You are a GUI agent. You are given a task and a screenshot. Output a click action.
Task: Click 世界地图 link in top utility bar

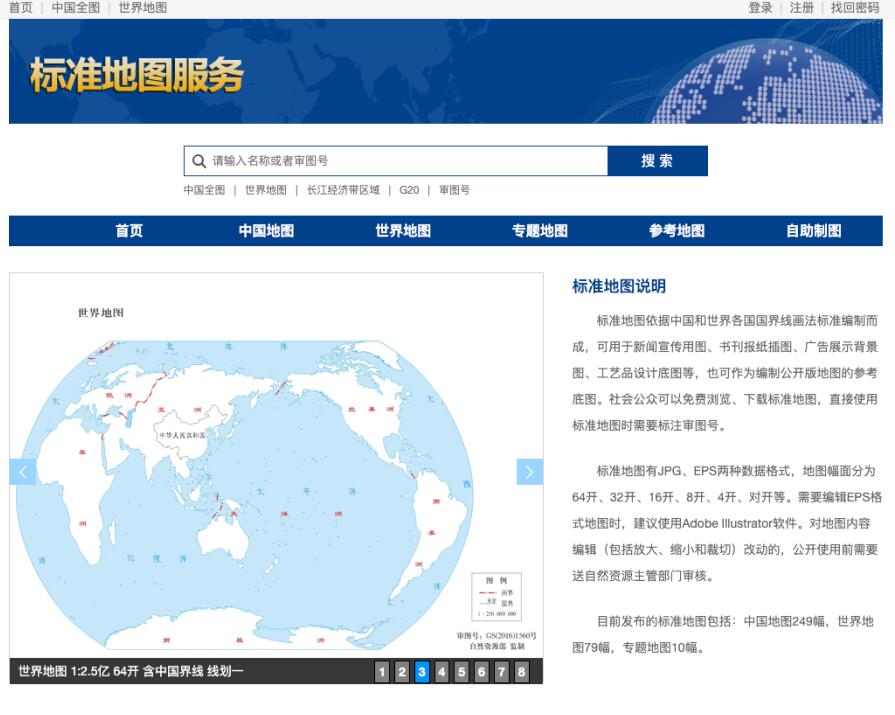143,8
